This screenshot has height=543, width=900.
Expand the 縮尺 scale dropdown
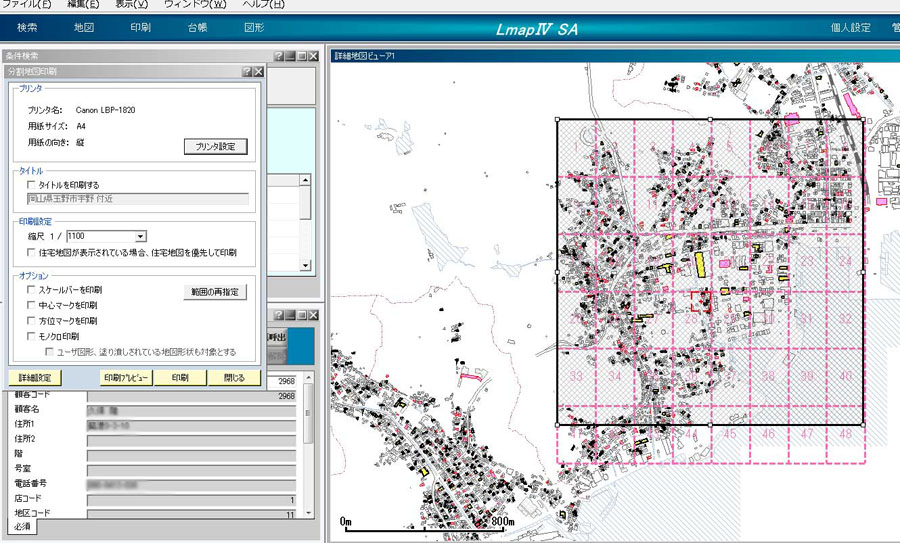141,236
